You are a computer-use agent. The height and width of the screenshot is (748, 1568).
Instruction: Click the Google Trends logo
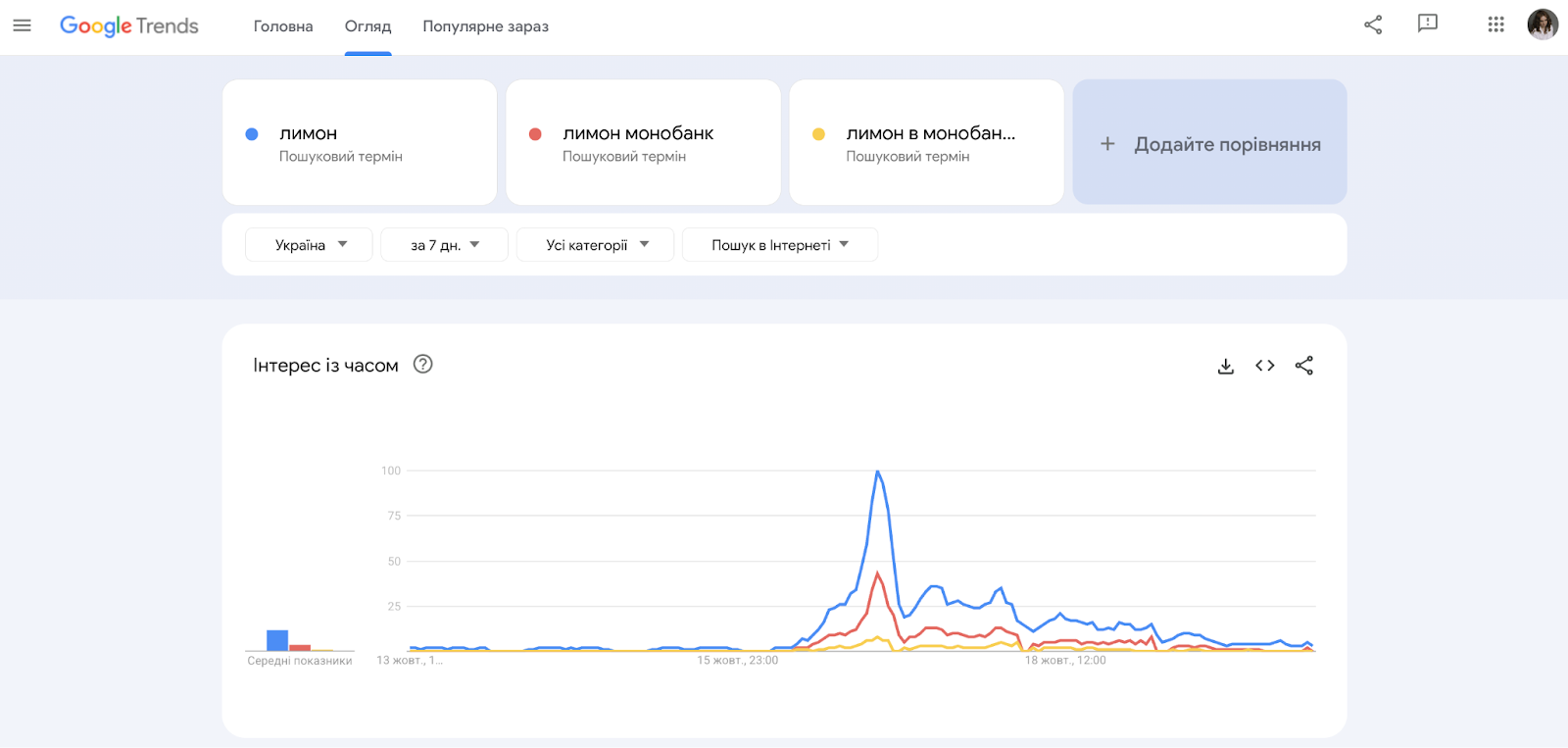[x=129, y=25]
